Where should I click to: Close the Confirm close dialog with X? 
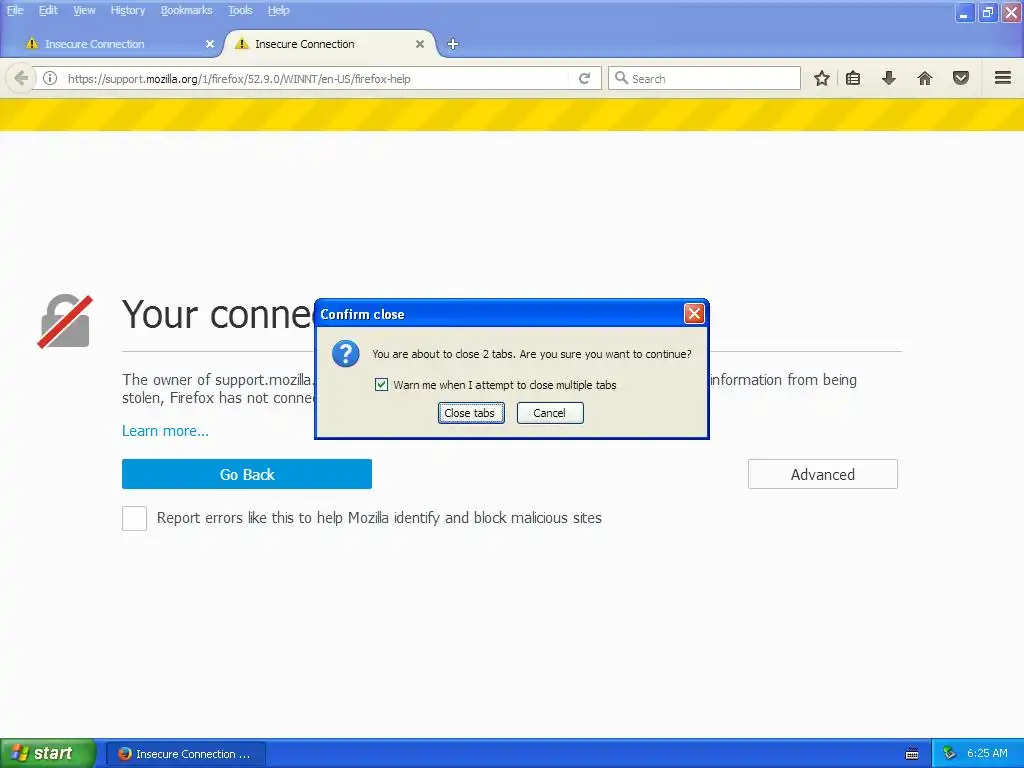coord(694,314)
